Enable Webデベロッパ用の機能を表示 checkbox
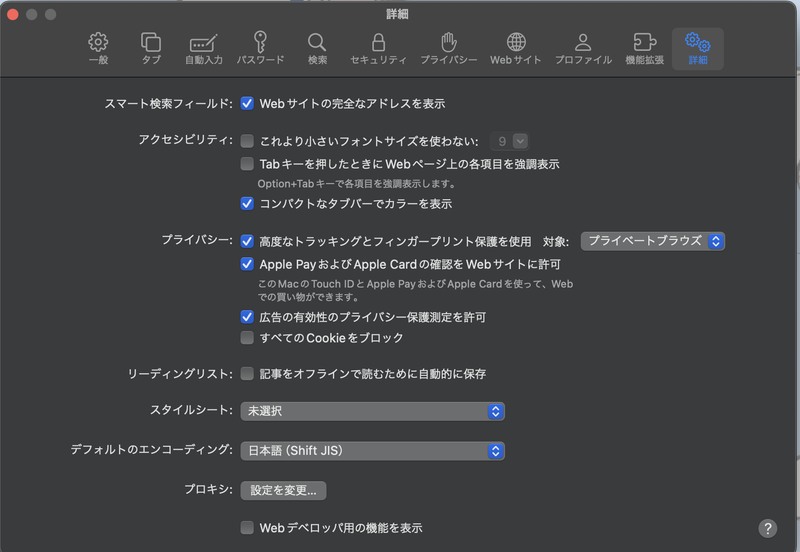 [247, 527]
